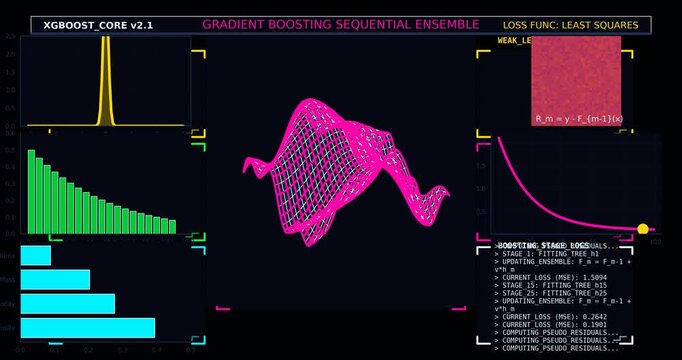Select log line STAGE_15: FITTING_TREE_h15

click(x=551, y=285)
